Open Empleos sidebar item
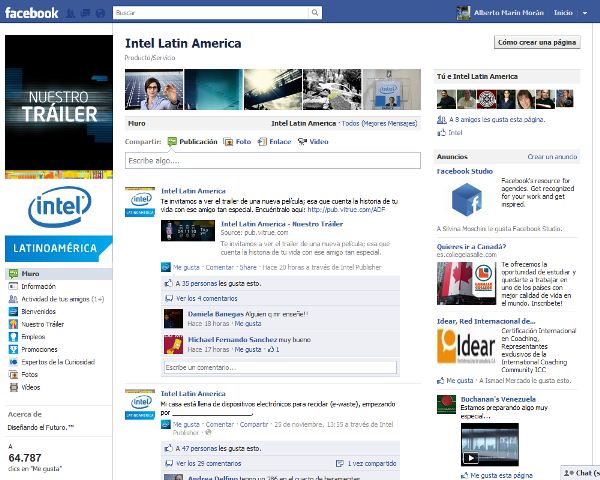This screenshot has width=600, height=480. (27, 337)
